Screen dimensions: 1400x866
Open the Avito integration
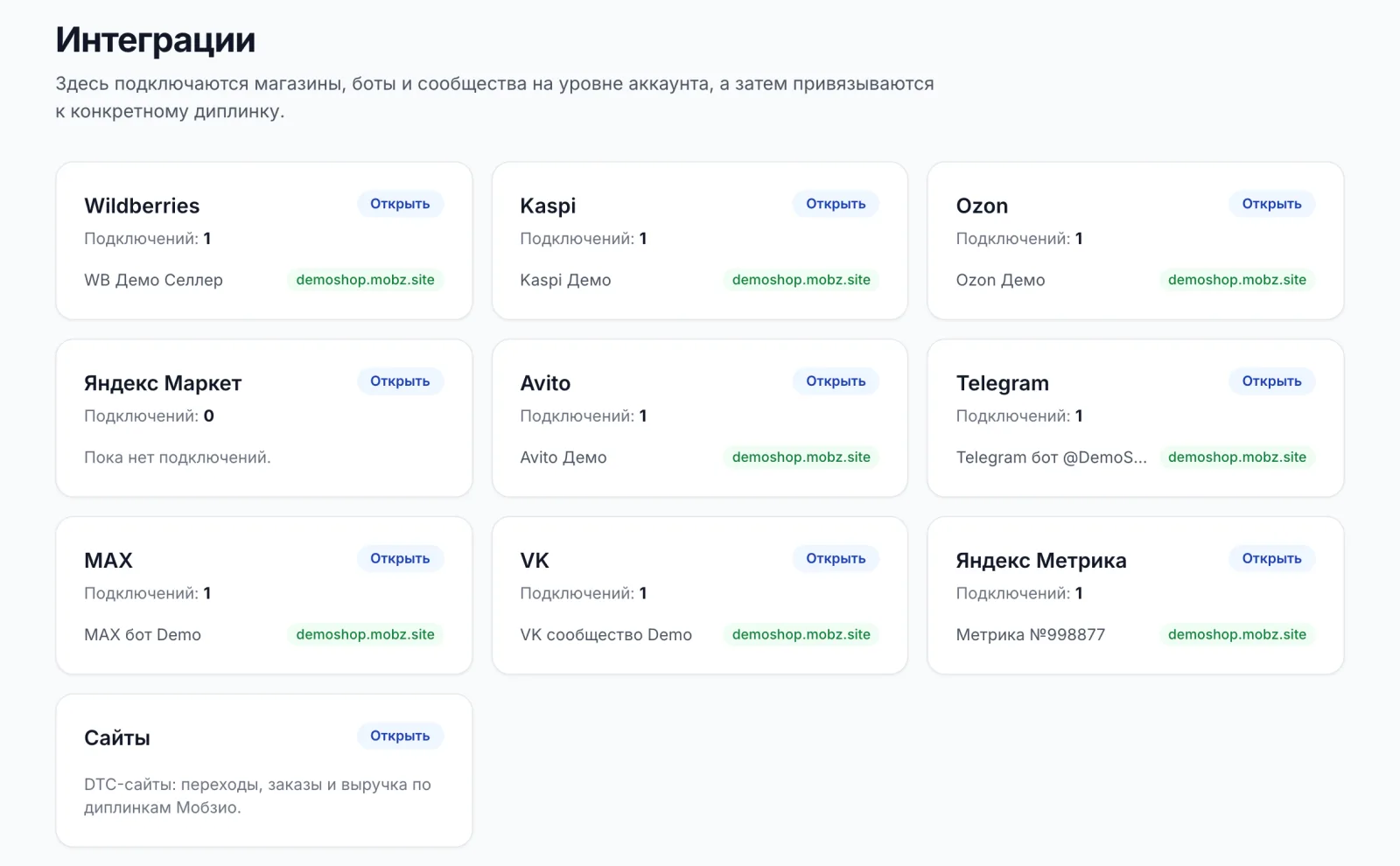pos(836,381)
